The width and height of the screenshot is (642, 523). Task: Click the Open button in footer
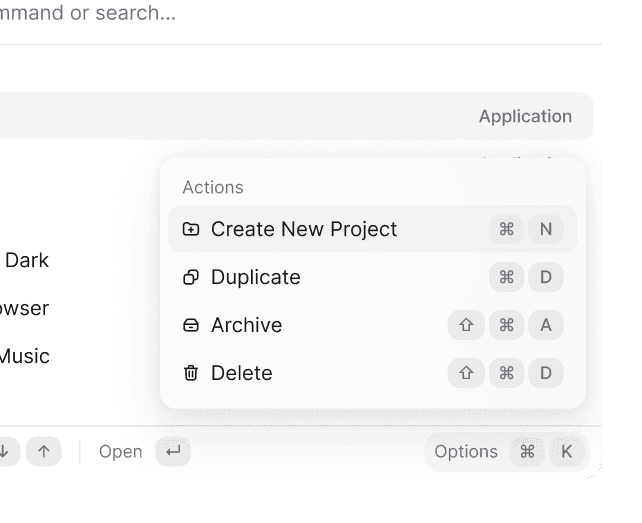(121, 452)
